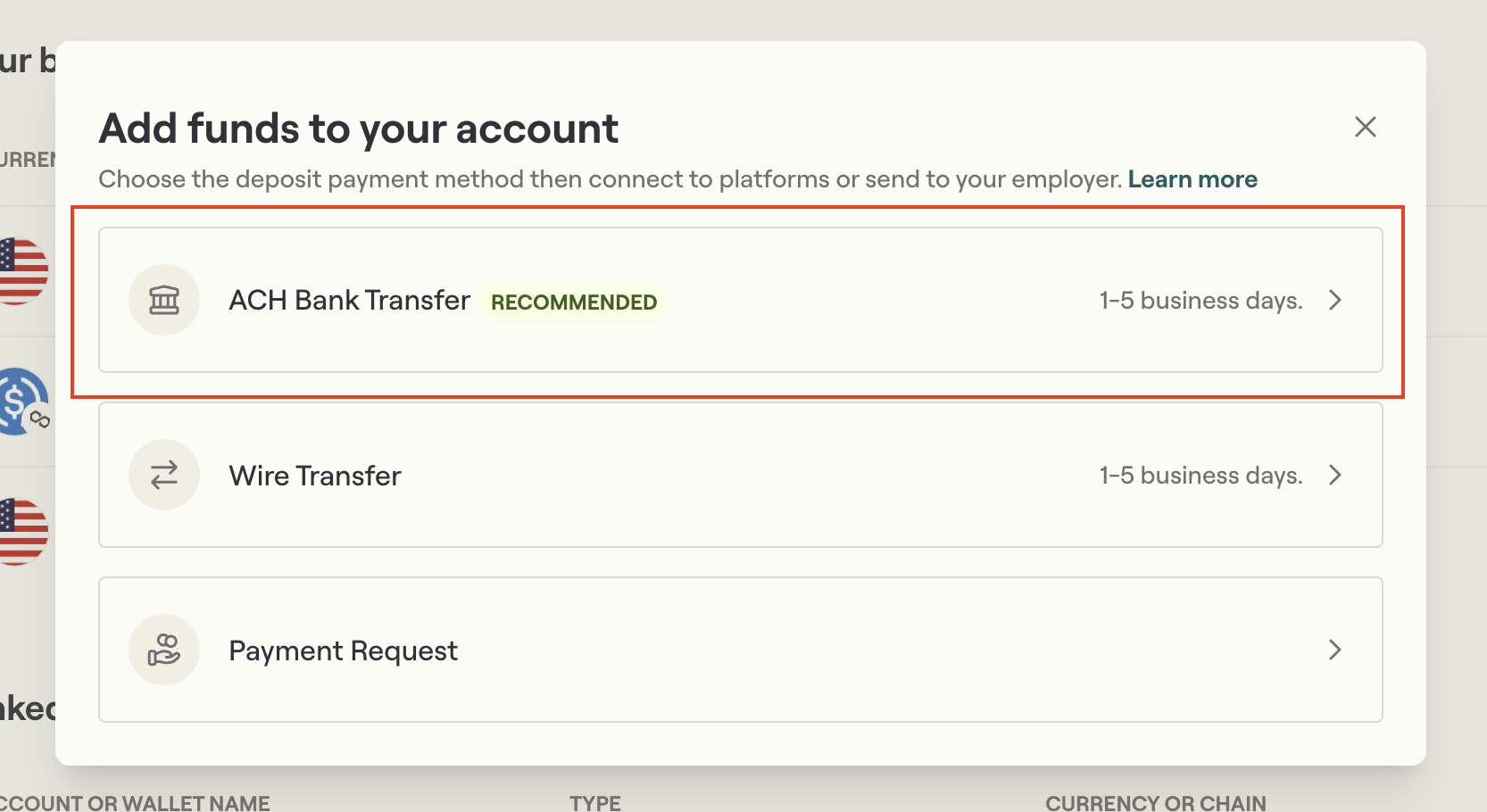
Task: Click the lower US flag icon on the left
Action: [x=20, y=531]
